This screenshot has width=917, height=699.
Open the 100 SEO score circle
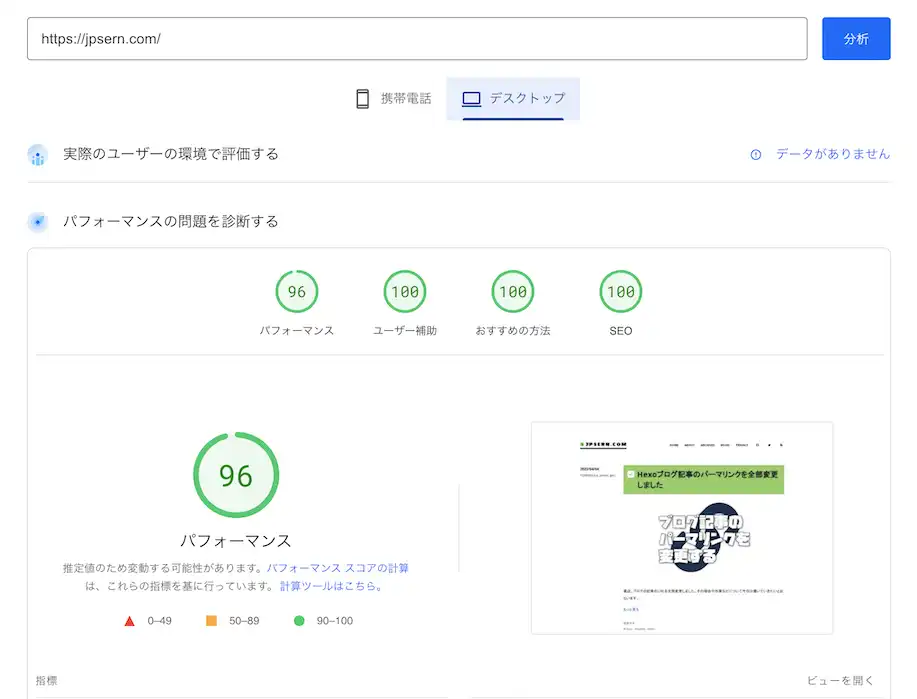(620, 291)
